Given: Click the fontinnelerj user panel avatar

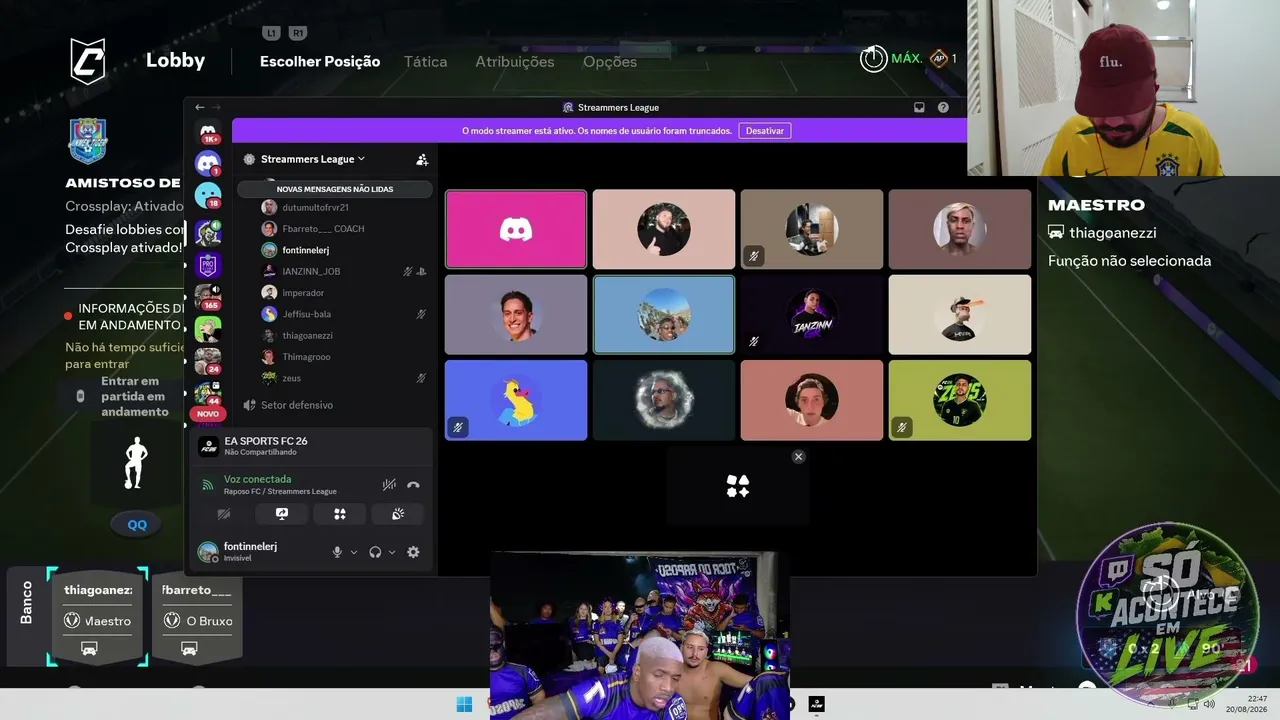Looking at the screenshot, I should click(208, 552).
